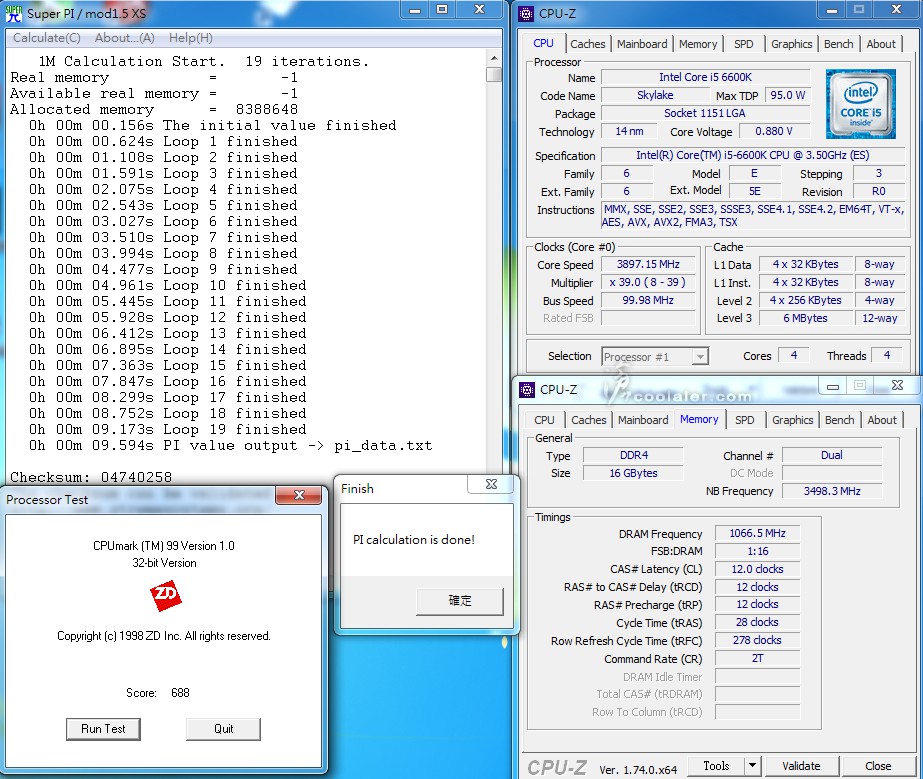Click the ZD logo in Processor Test
This screenshot has width=923, height=779.
[x=165, y=595]
